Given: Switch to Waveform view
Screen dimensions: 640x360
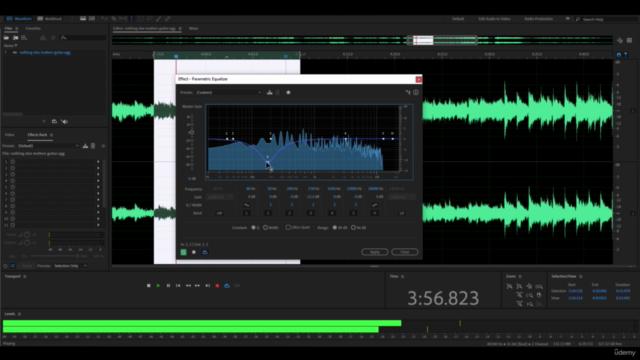Looking at the screenshot, I should [x=19, y=19].
